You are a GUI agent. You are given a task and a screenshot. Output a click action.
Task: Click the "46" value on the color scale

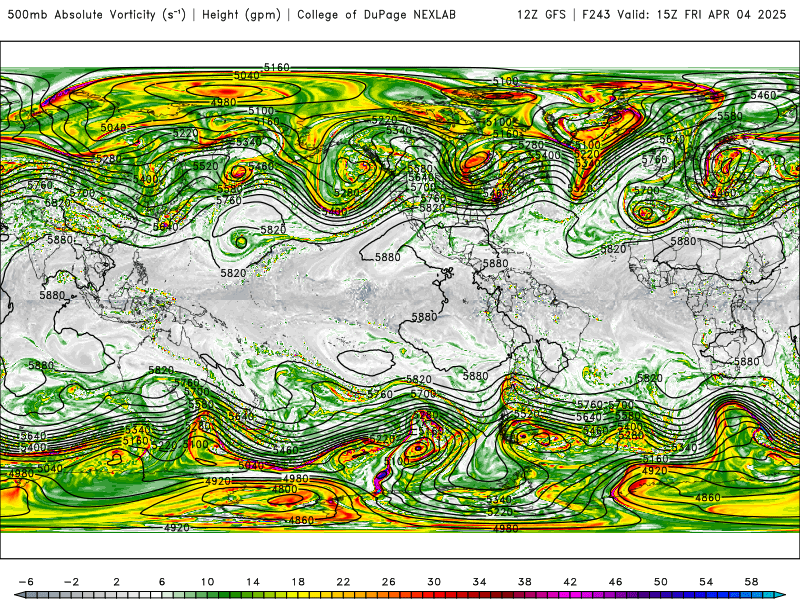point(616,582)
